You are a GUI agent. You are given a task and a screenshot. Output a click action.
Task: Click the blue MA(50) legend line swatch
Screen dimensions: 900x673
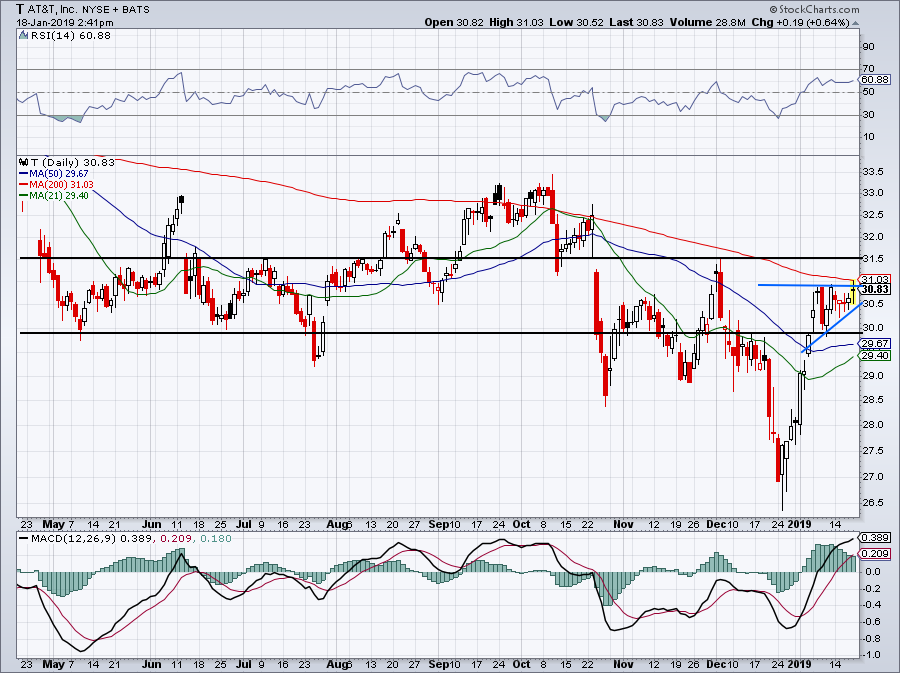pos(24,174)
